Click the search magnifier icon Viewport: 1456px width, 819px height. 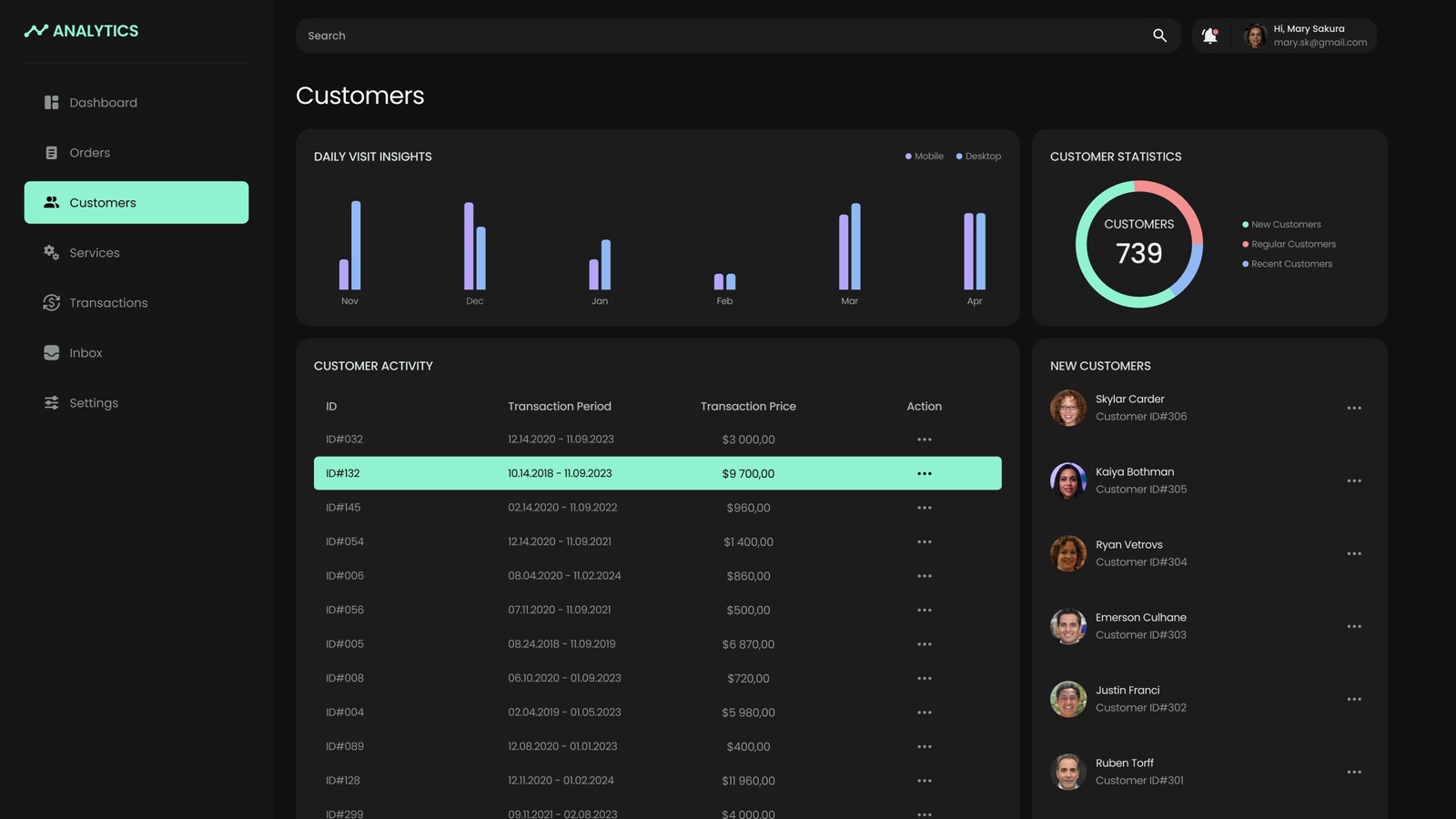point(1159,35)
